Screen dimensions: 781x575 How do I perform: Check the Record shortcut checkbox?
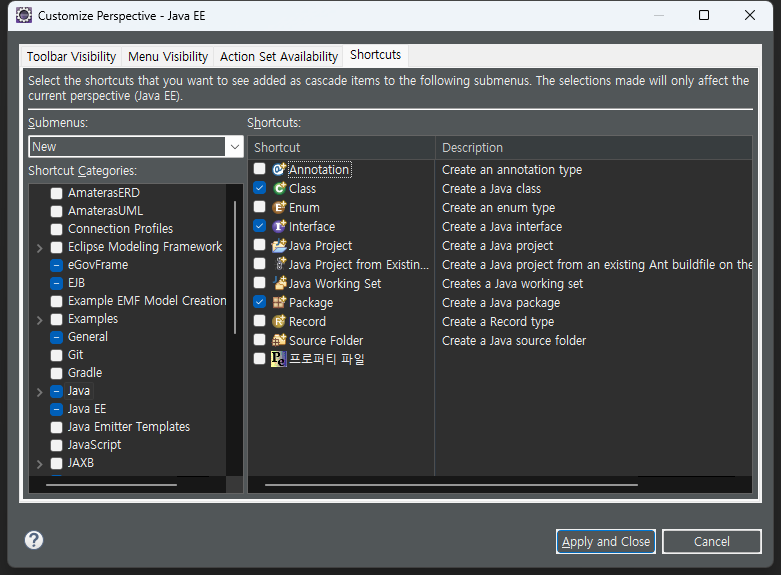click(260, 320)
